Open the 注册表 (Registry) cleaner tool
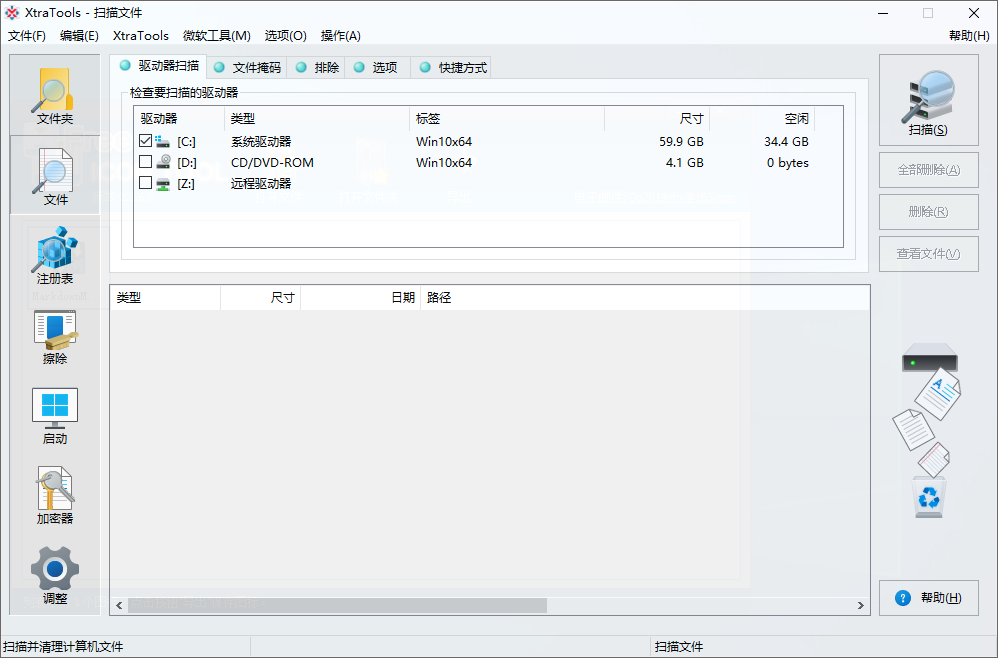The image size is (998, 658). (x=54, y=258)
